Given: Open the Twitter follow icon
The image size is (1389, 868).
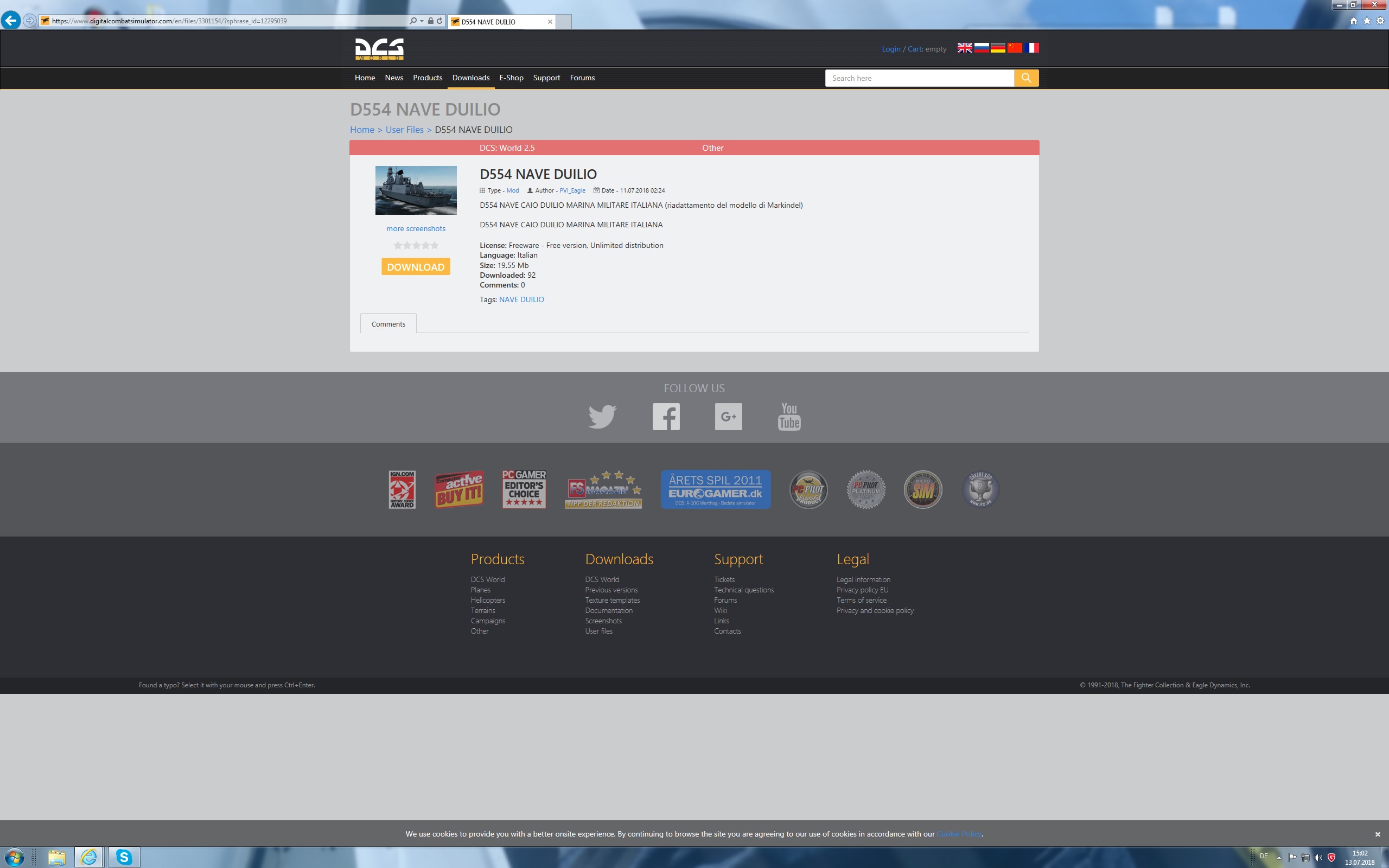Looking at the screenshot, I should [602, 416].
